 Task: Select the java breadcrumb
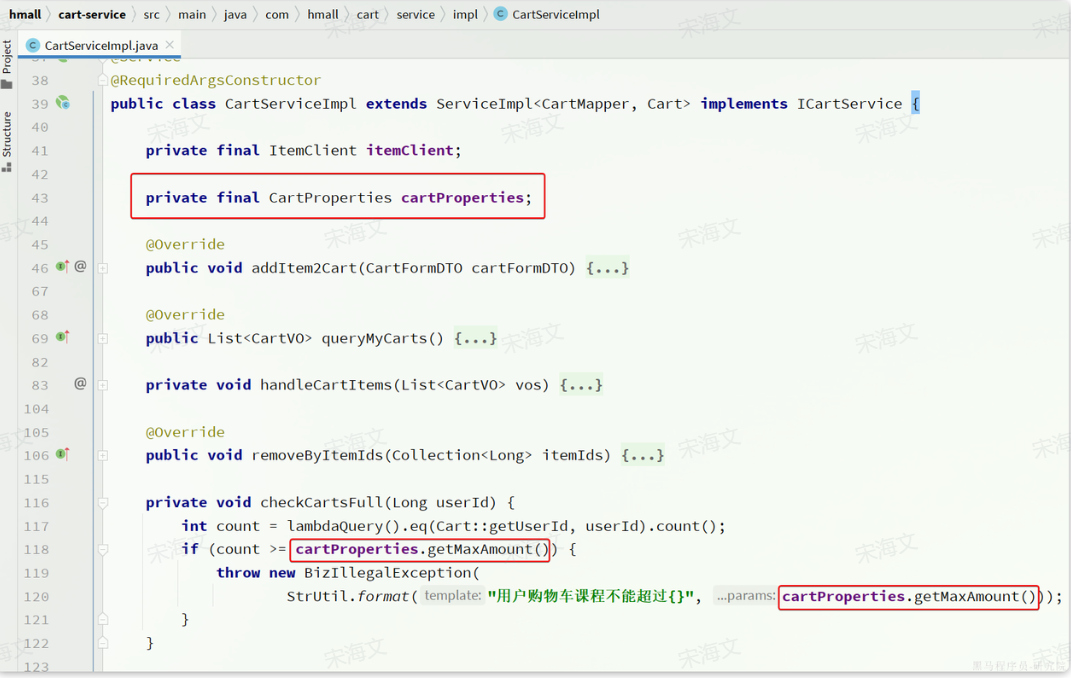[235, 14]
